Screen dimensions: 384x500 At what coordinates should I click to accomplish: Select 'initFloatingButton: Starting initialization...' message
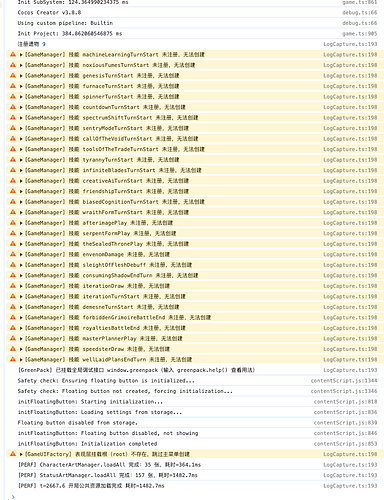90,402
